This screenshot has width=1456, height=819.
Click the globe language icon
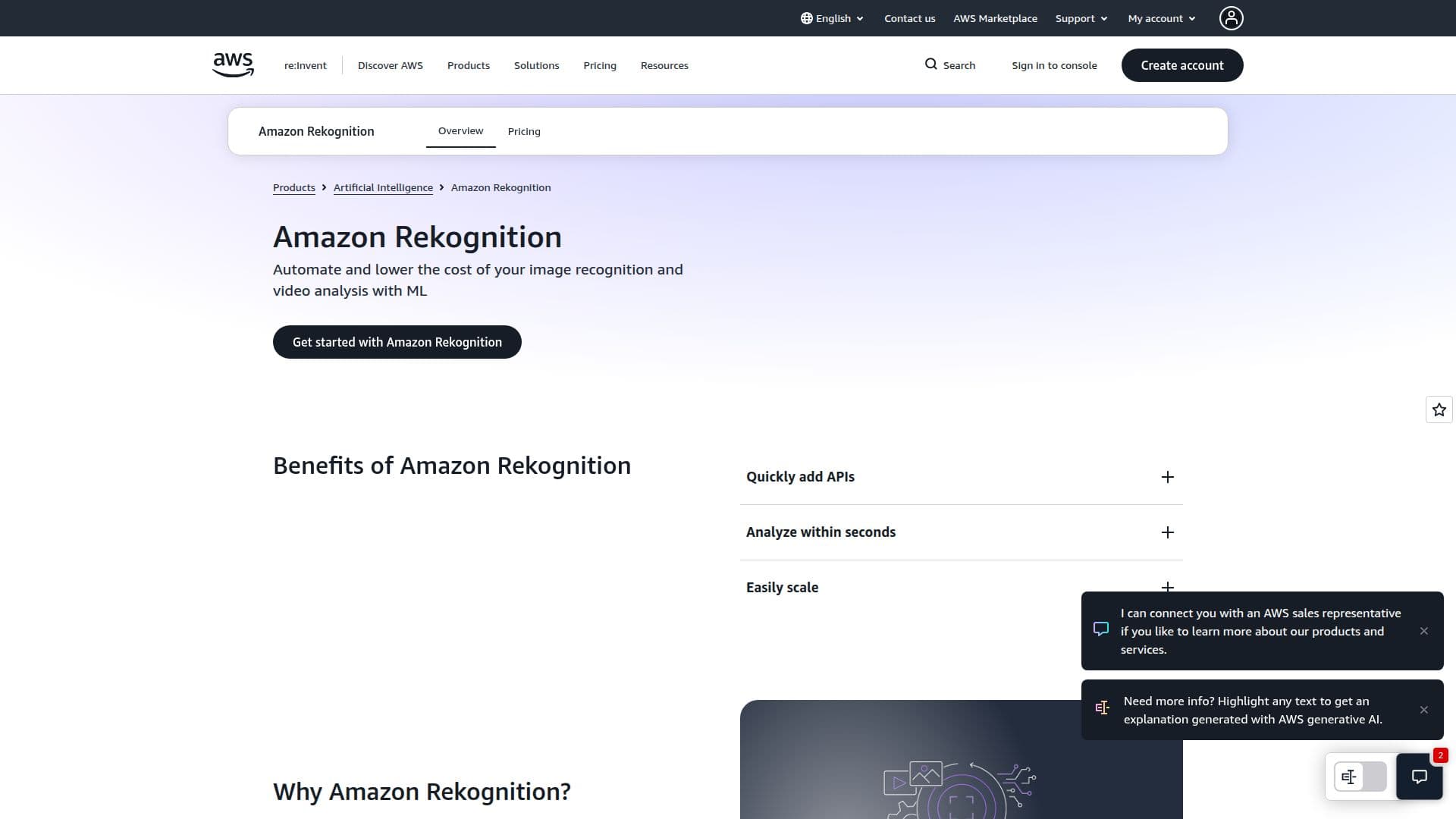(806, 18)
